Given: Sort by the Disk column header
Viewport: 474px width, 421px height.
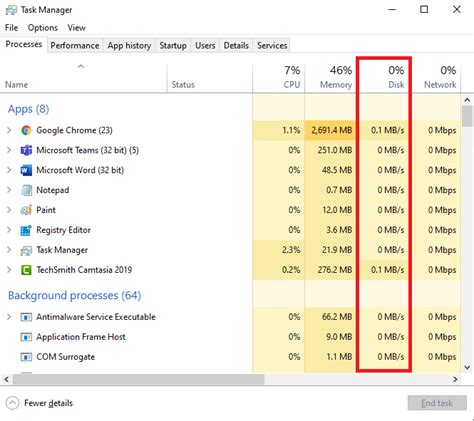Looking at the screenshot, I should [x=383, y=77].
